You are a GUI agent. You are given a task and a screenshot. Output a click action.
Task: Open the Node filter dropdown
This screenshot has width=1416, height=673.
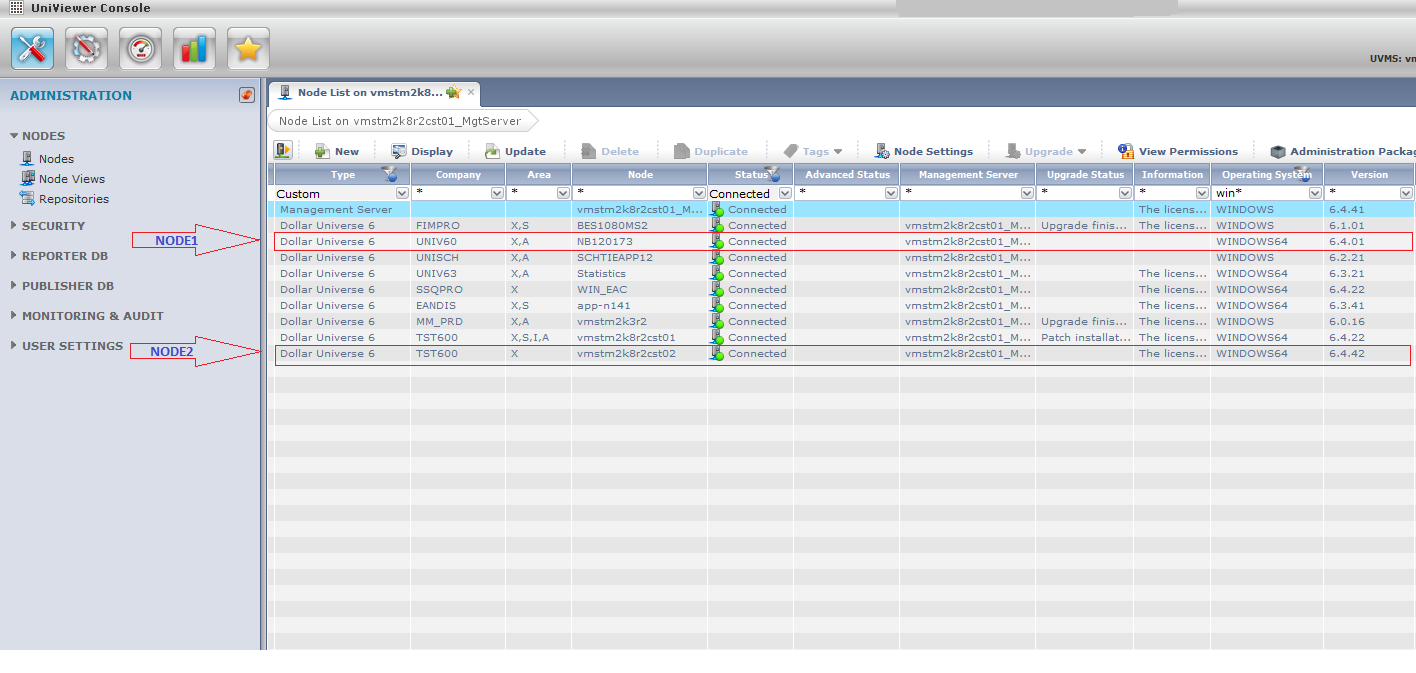699,193
